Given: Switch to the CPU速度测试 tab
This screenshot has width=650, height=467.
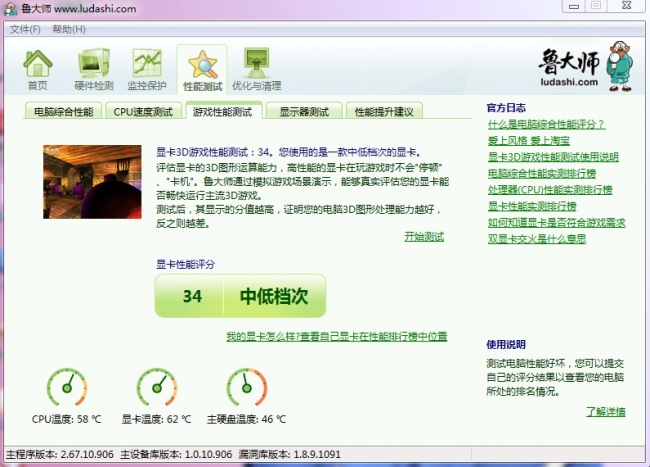Looking at the screenshot, I should [x=143, y=112].
